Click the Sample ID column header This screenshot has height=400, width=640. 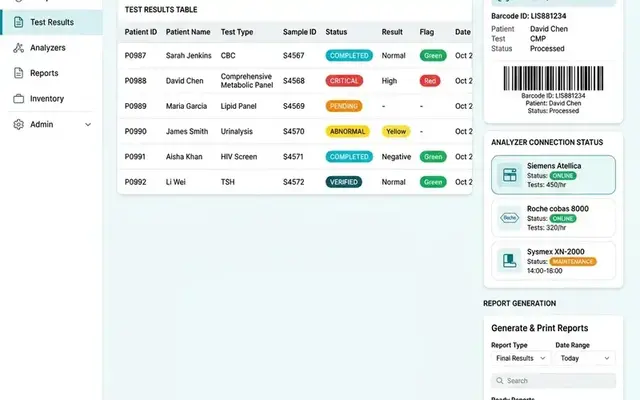click(x=300, y=32)
